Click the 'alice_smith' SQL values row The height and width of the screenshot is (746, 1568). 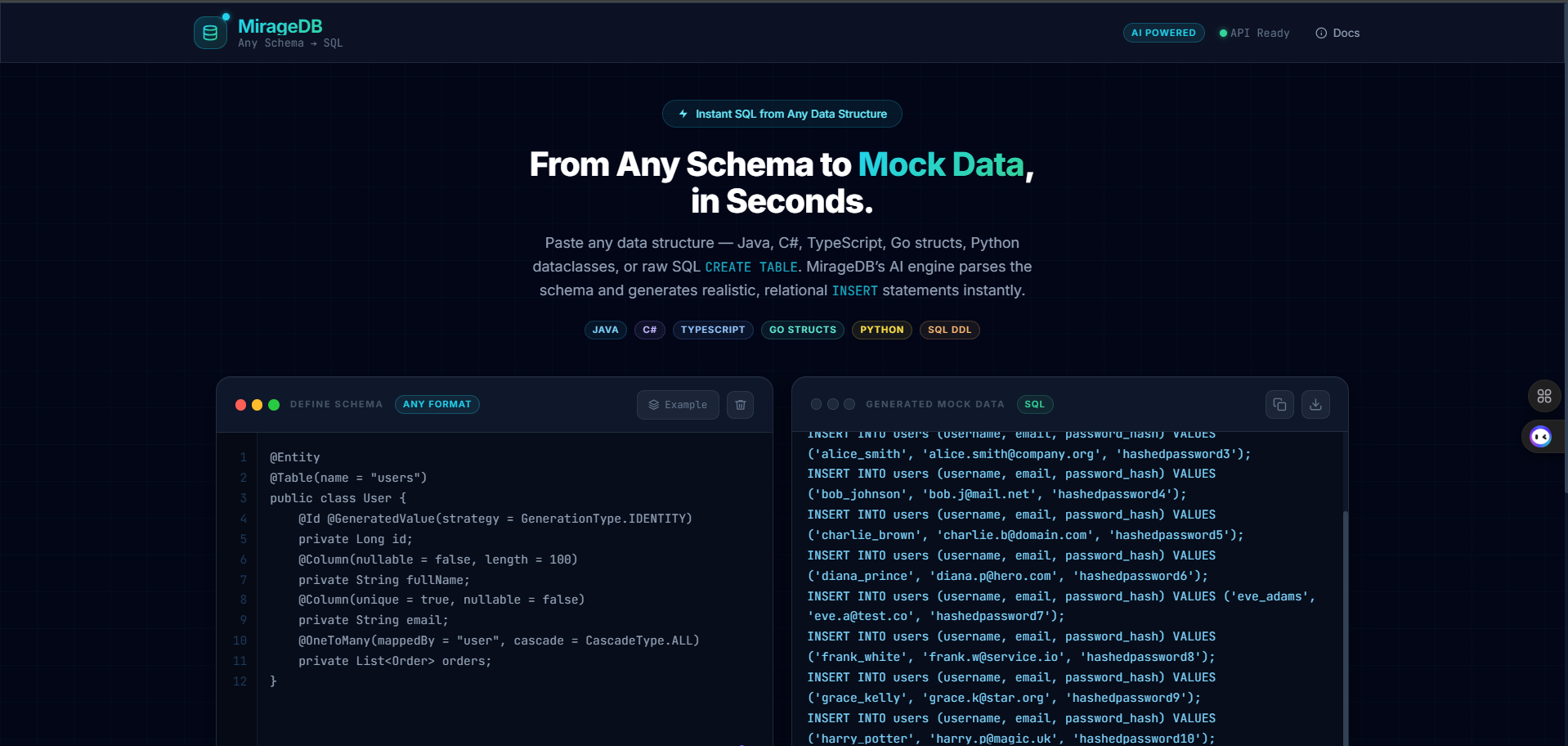tap(1029, 454)
